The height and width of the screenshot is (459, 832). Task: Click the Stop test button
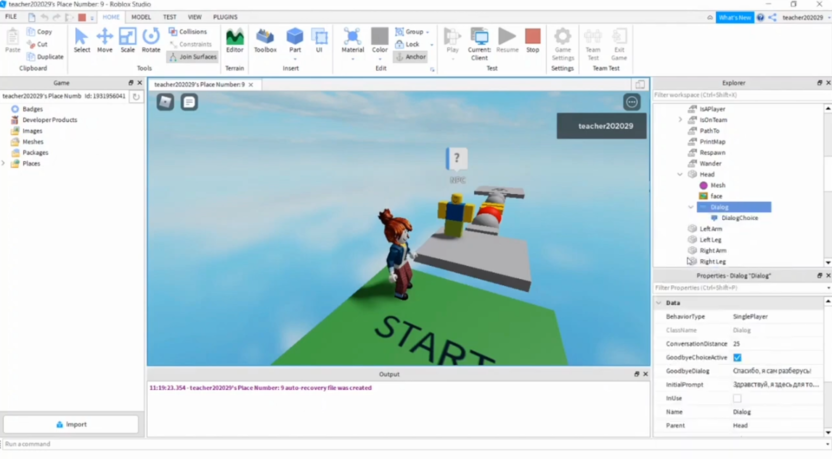[x=533, y=40]
